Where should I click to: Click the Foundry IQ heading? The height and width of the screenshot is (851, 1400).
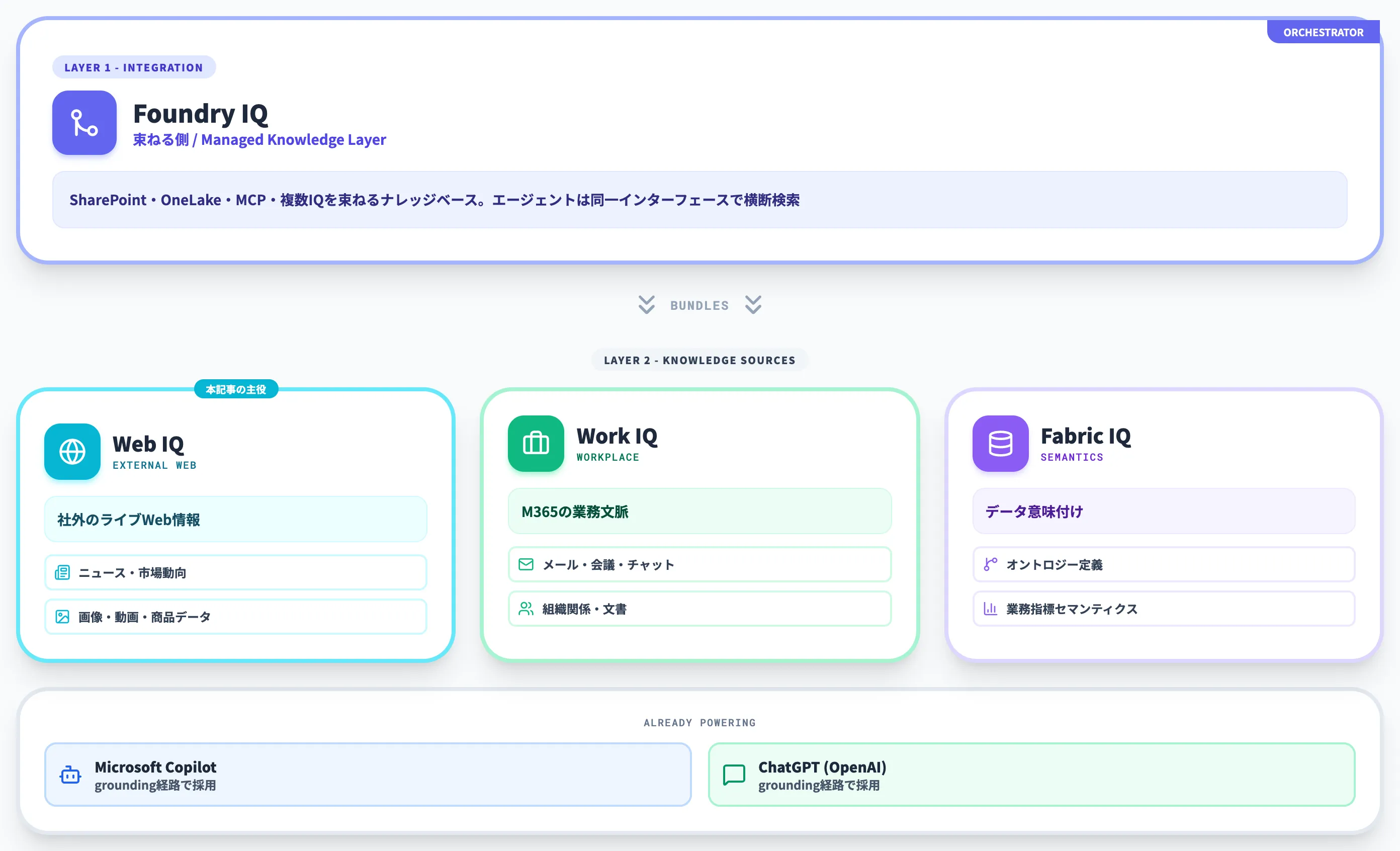pyautogui.click(x=200, y=114)
